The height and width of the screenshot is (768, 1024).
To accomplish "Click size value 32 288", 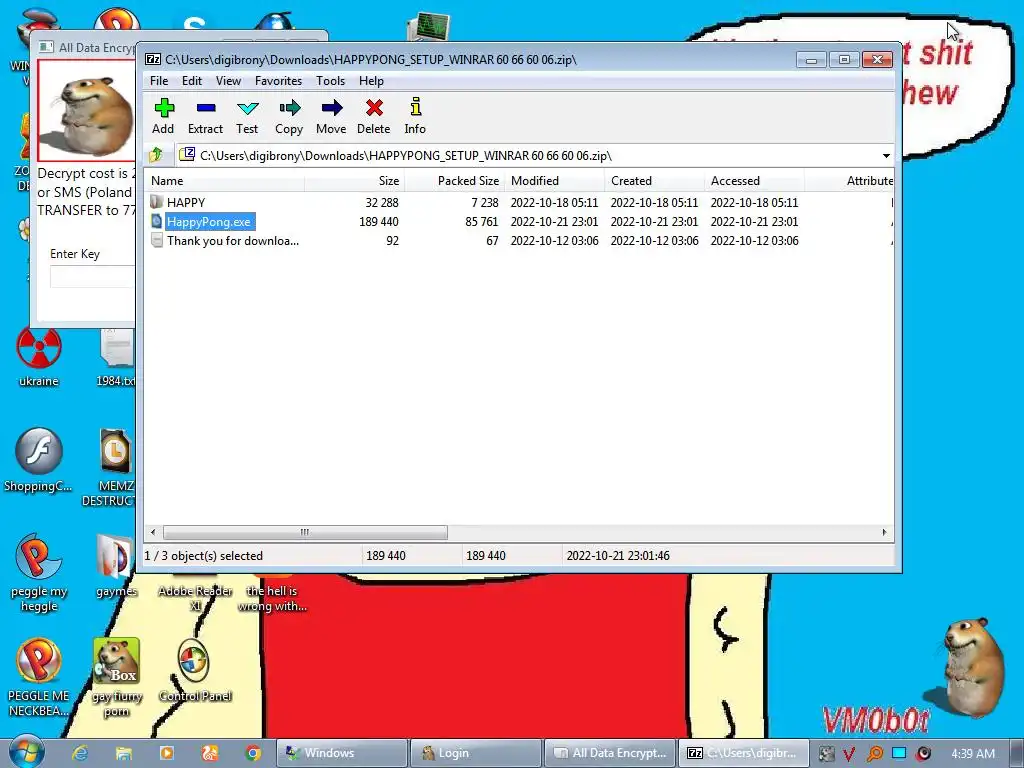I will click(382, 202).
